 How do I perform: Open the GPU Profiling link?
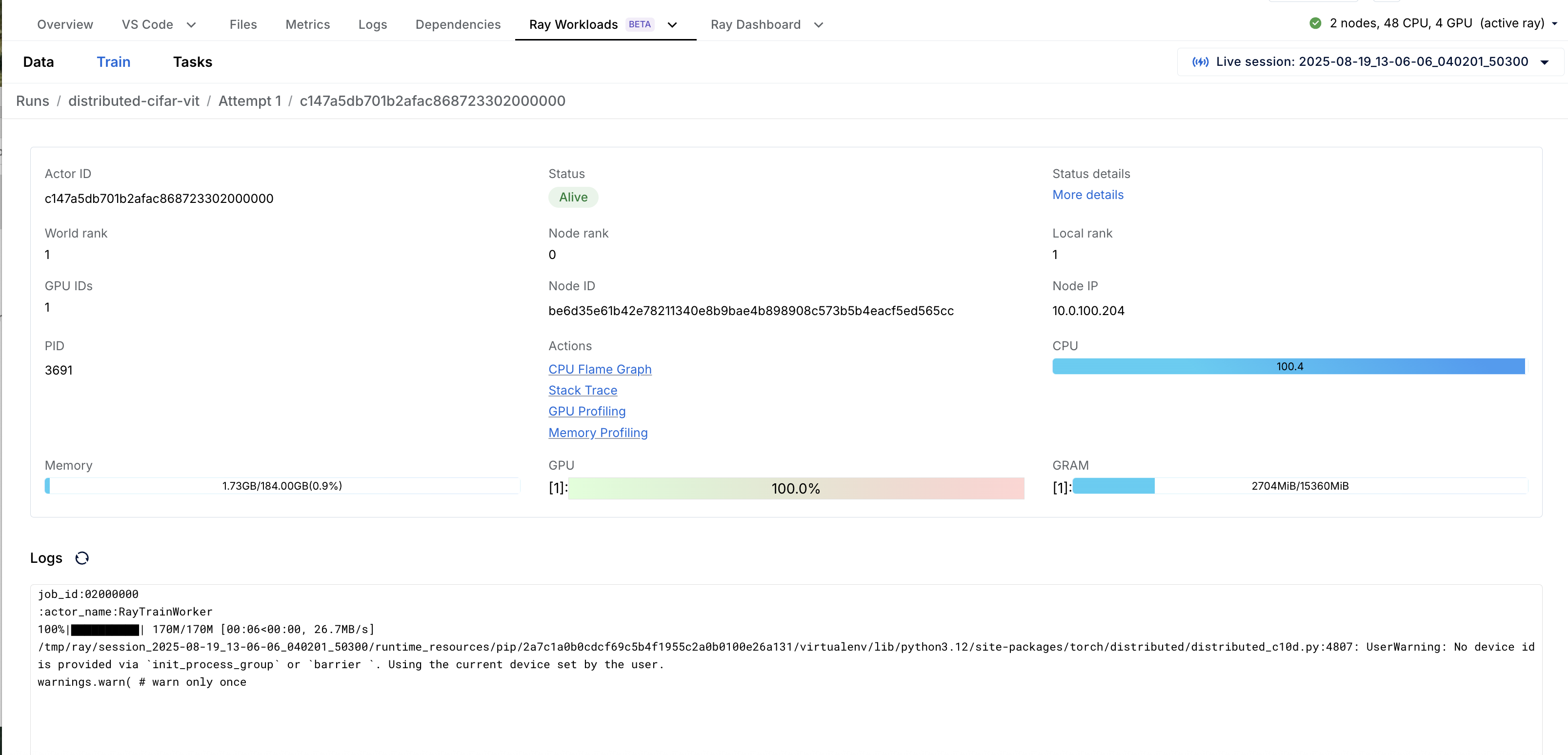pyautogui.click(x=587, y=411)
